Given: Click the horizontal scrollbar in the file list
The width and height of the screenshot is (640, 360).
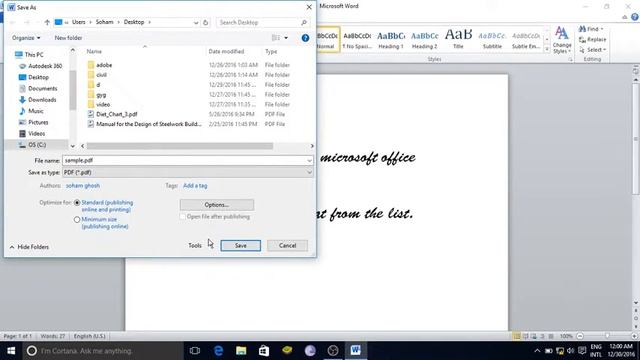Looking at the screenshot, I should click(x=180, y=146).
